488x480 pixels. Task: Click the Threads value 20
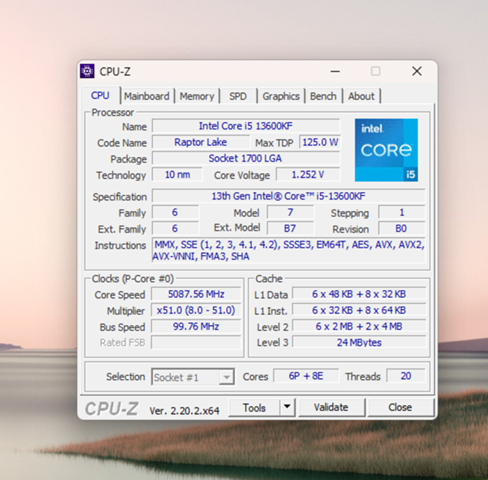coord(406,376)
